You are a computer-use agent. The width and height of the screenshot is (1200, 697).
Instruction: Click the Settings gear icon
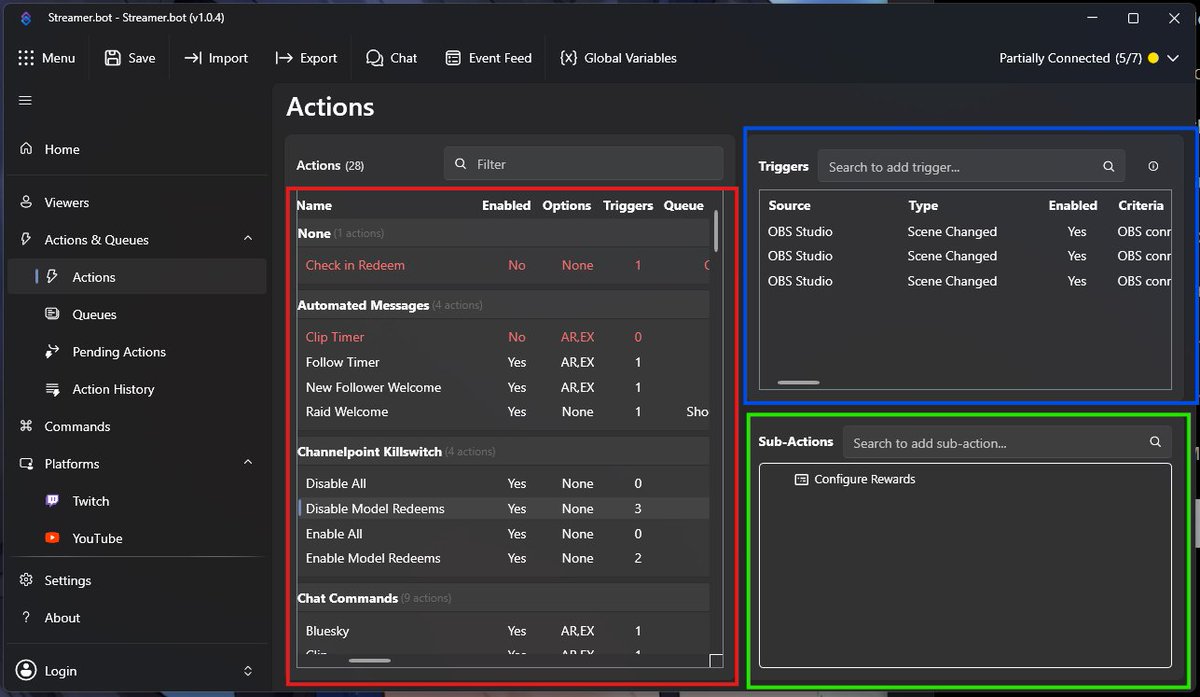(x=26, y=580)
